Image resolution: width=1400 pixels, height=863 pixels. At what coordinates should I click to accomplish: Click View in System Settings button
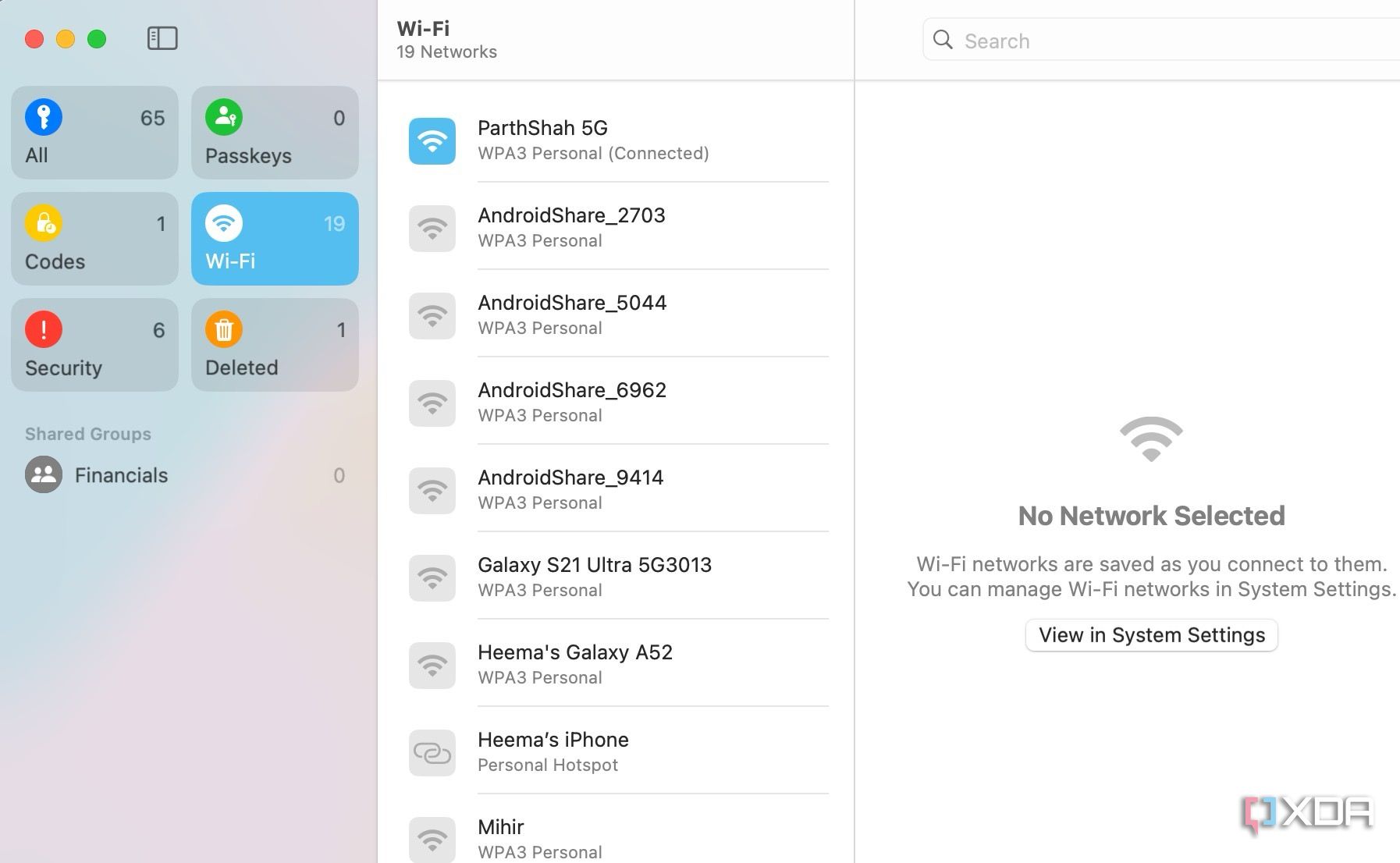coord(1151,635)
